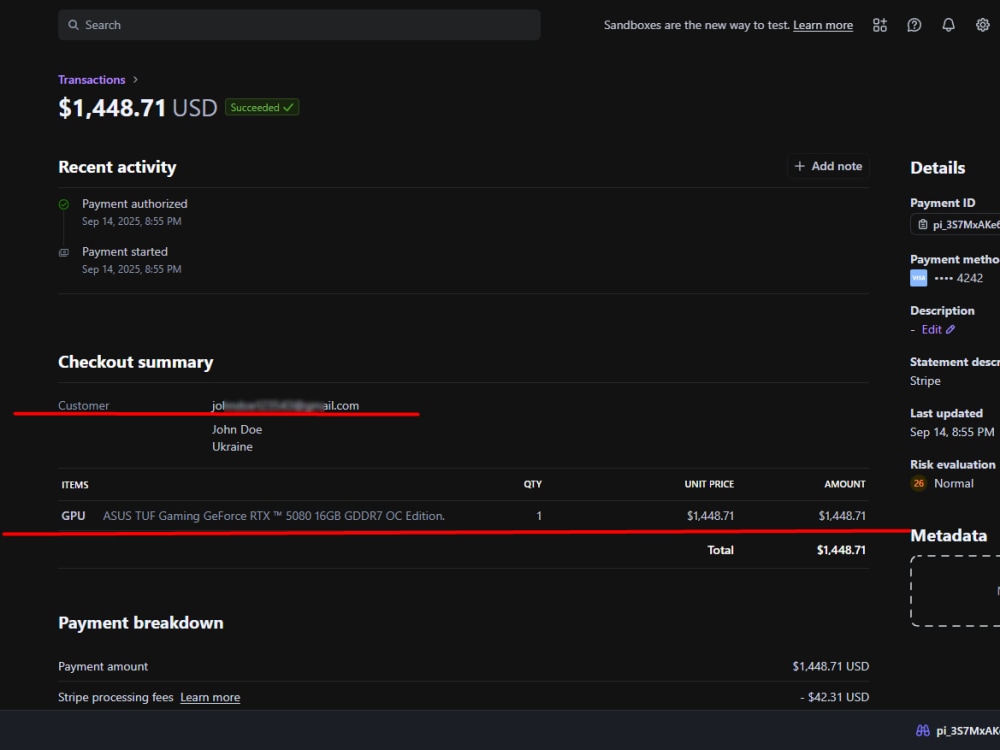Click customer name John Doe
Image resolution: width=1000 pixels, height=750 pixels.
click(237, 430)
